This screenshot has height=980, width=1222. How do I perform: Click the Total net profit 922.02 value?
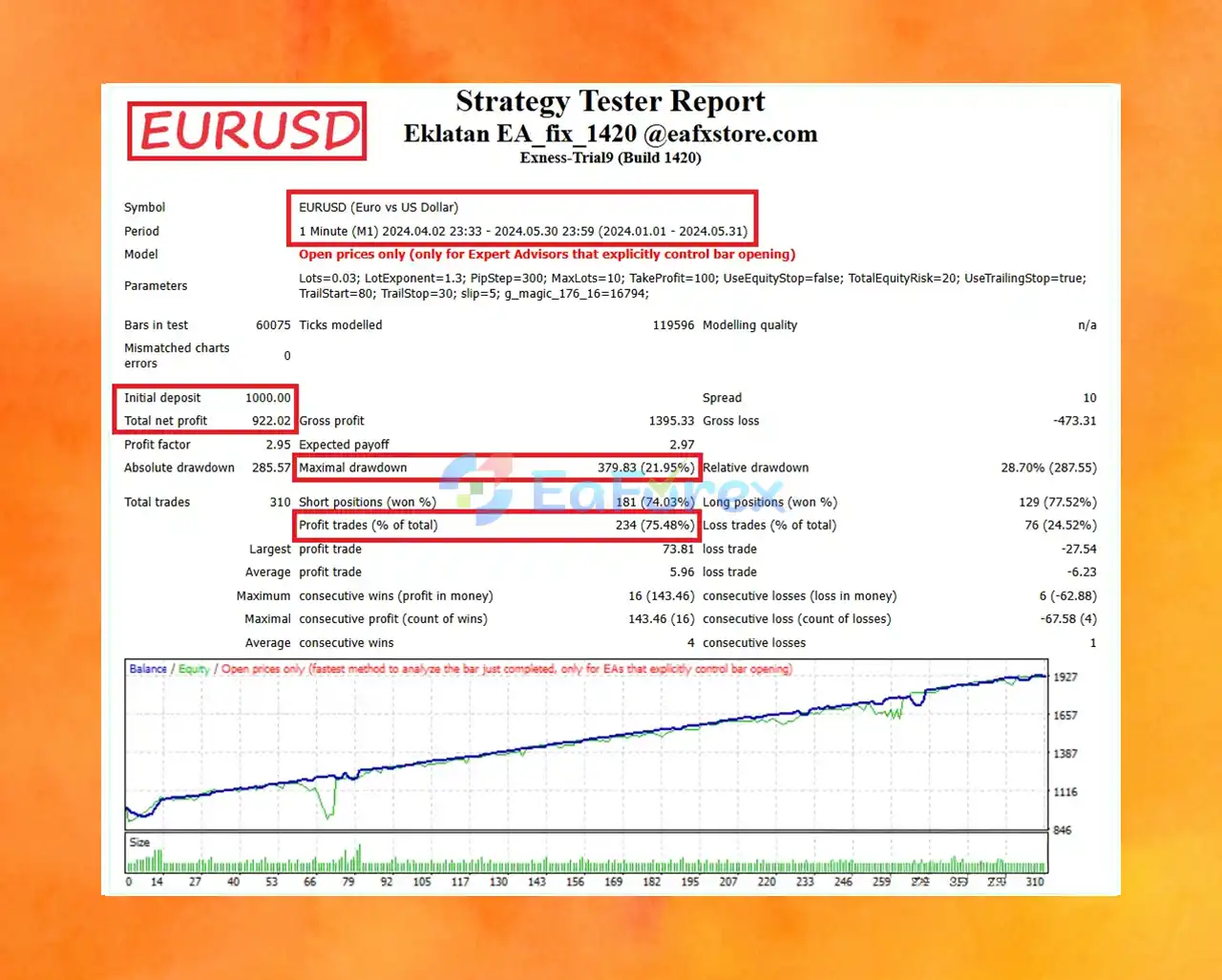tap(271, 421)
